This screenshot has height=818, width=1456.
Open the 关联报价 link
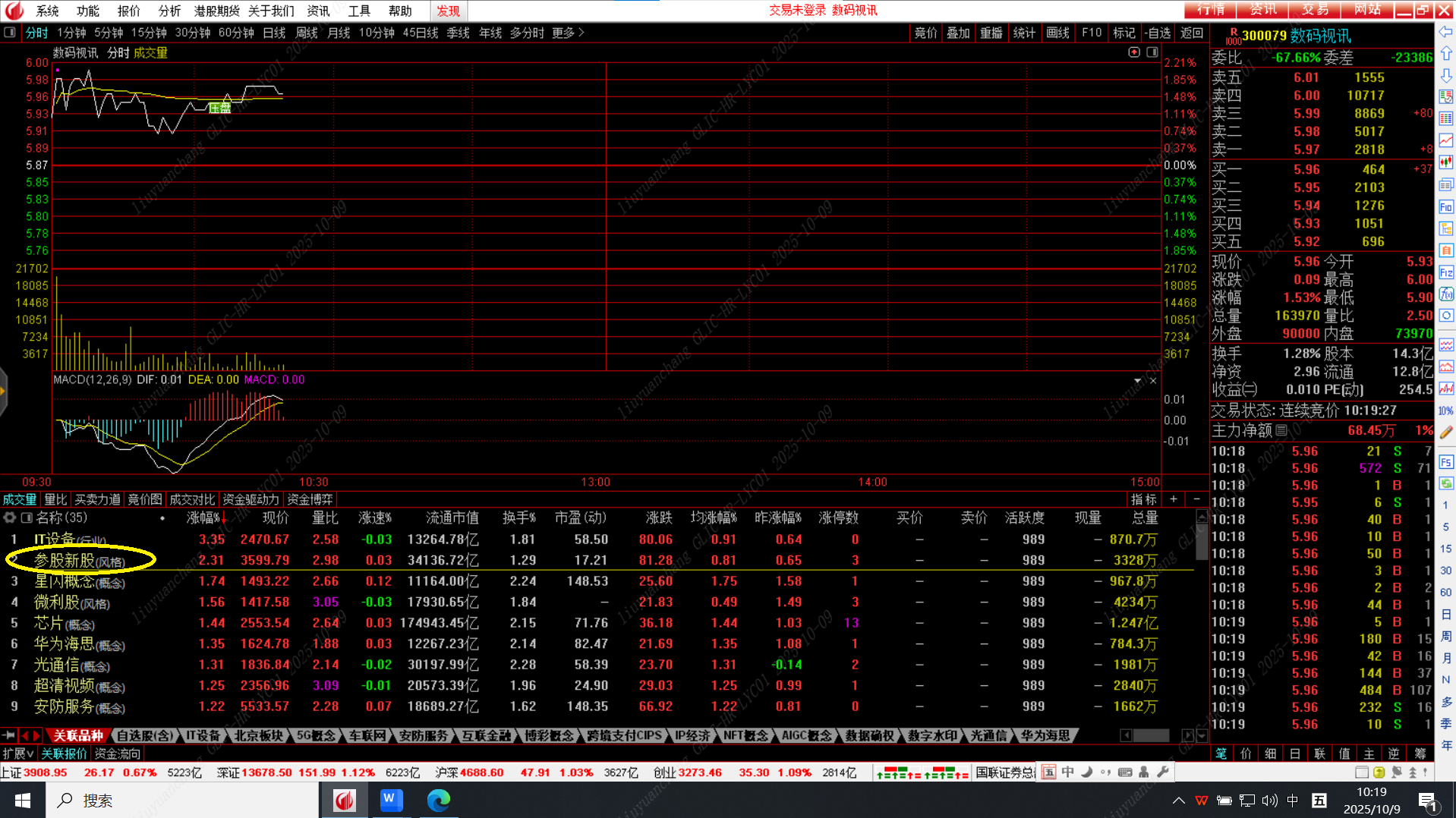(x=64, y=754)
